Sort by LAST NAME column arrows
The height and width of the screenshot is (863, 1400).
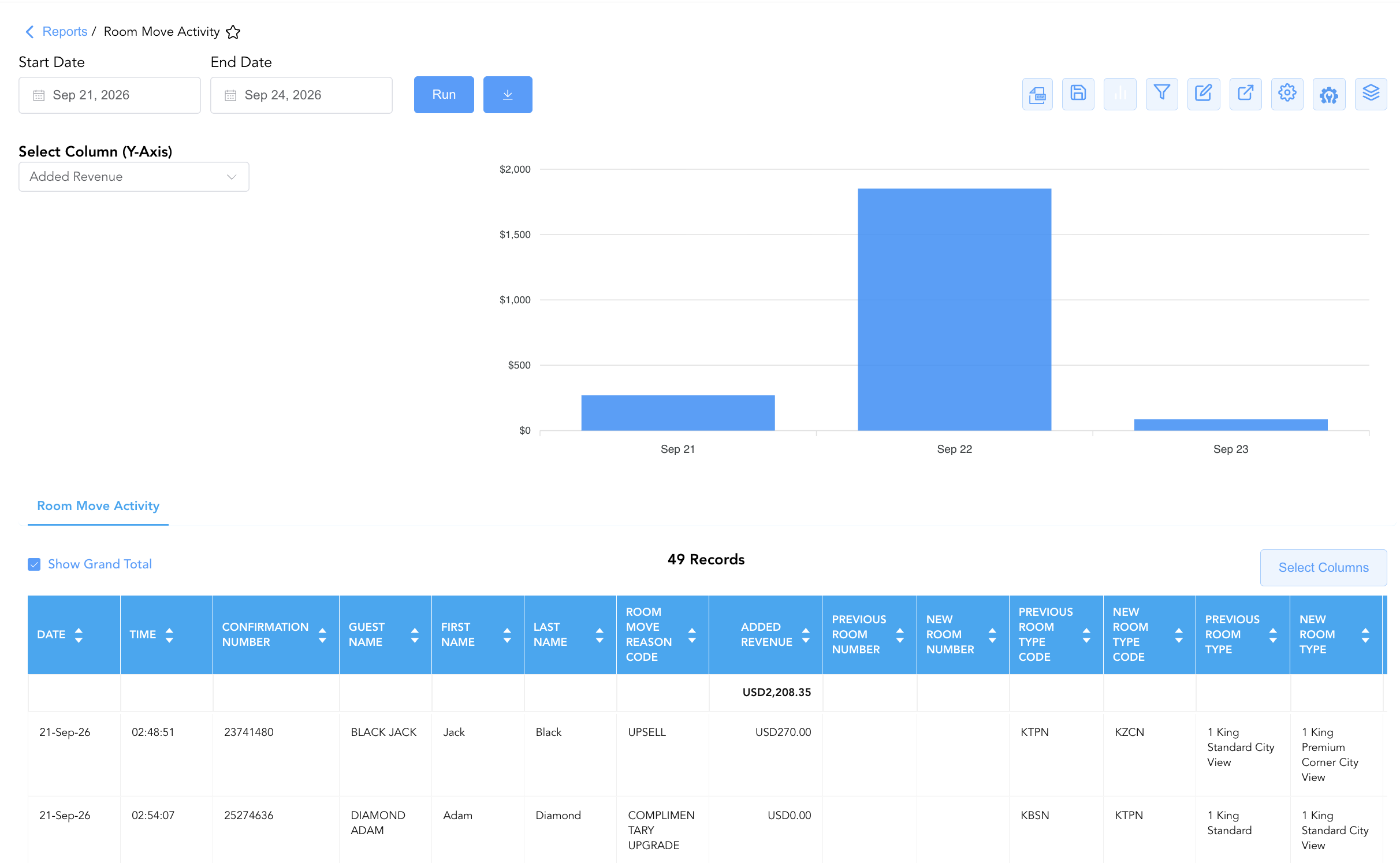tap(600, 635)
